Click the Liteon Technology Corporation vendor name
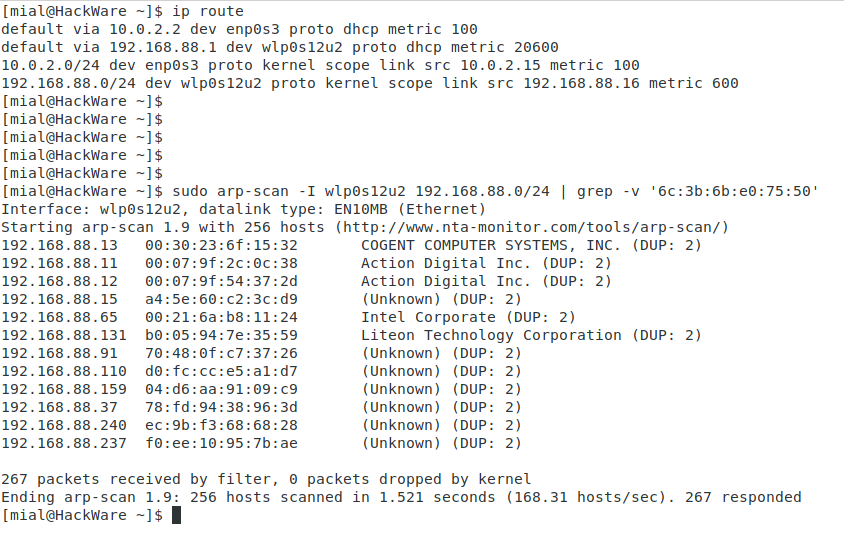 (491, 335)
